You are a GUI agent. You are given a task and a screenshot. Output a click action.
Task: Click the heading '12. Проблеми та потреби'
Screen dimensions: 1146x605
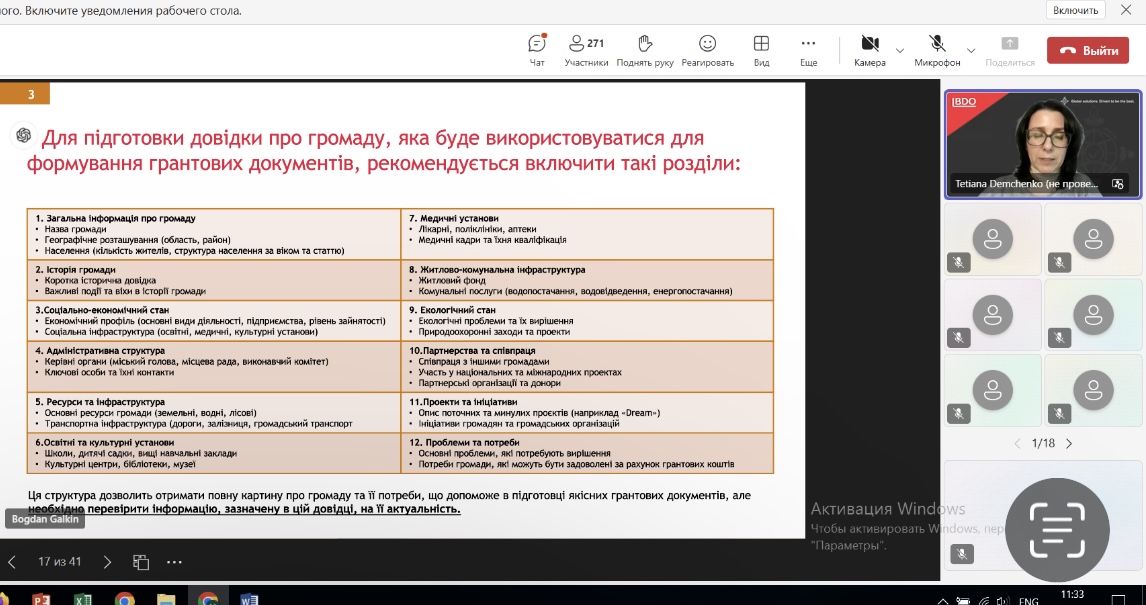464,443
